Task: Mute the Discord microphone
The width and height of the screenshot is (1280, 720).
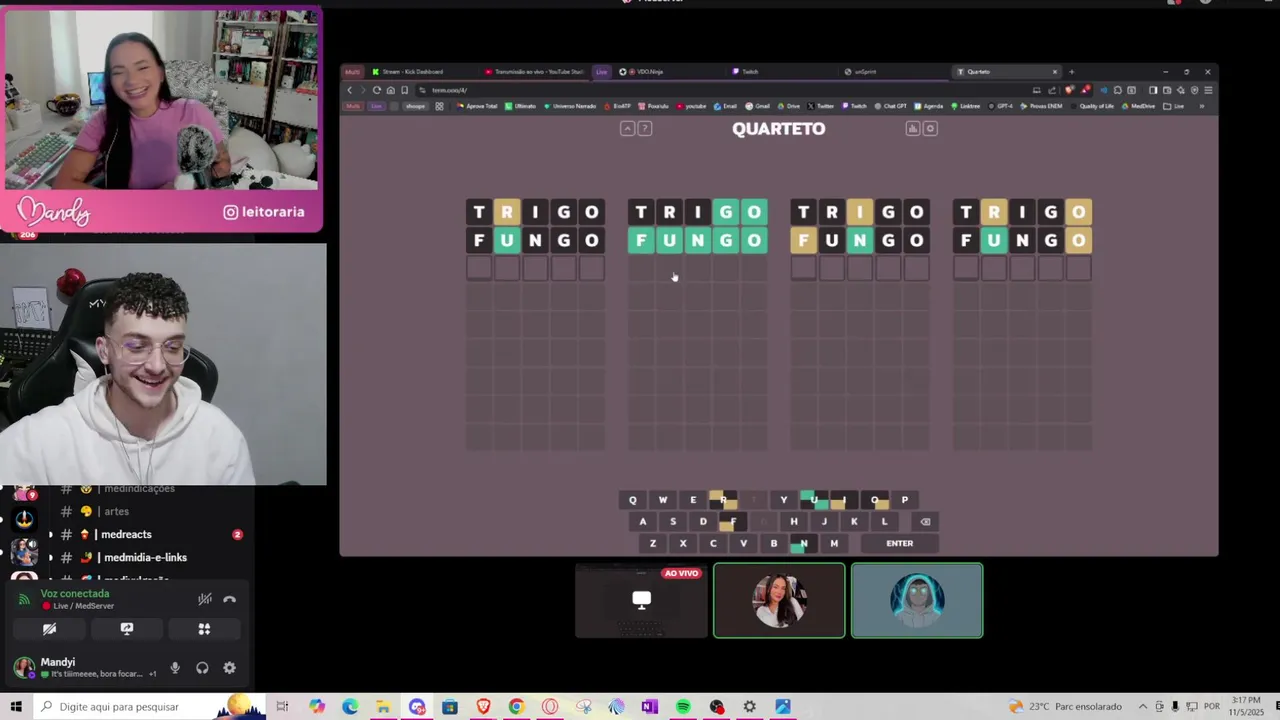Action: coord(175,668)
